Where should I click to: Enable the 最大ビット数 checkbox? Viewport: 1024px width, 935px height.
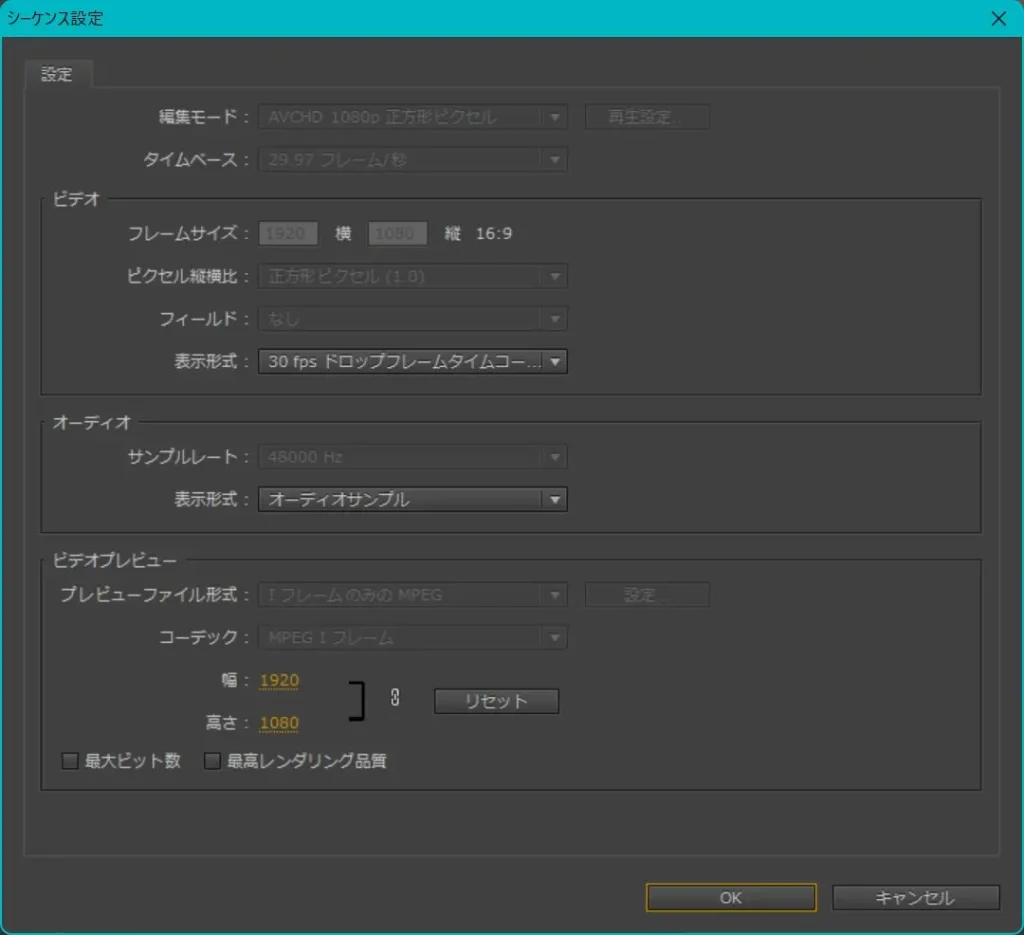[70, 761]
